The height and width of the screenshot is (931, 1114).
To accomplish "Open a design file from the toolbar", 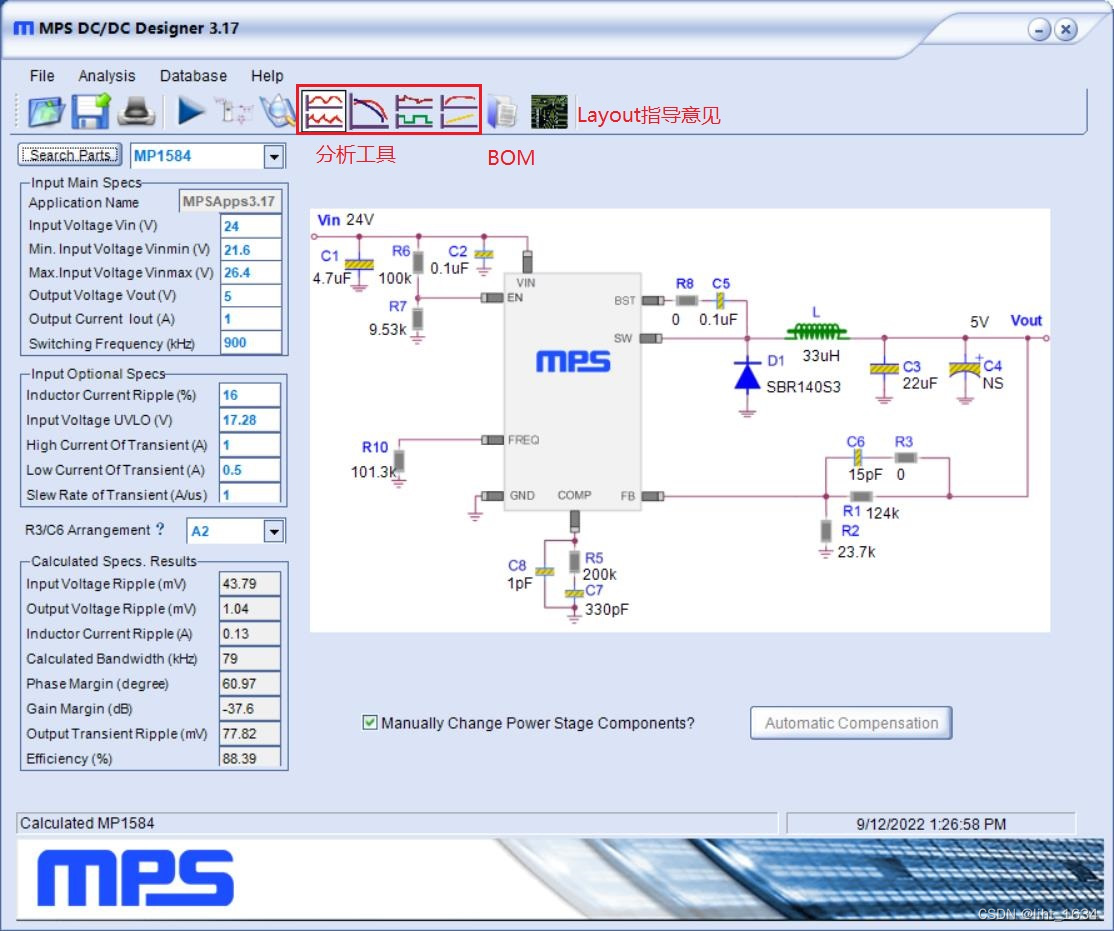I will pyautogui.click(x=45, y=112).
